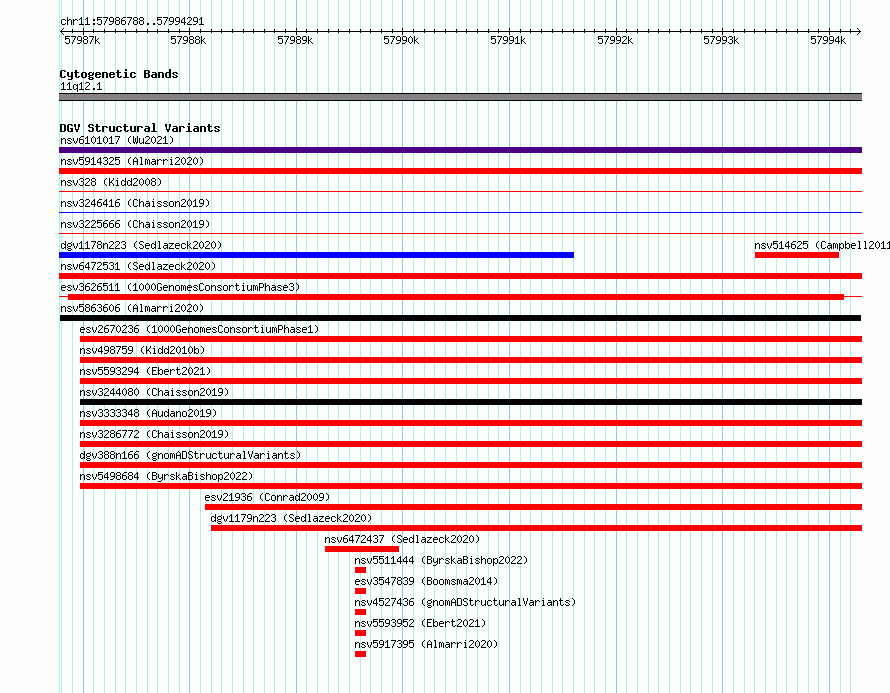
Task: Click the 57990k ruler position
Action: 401,40
